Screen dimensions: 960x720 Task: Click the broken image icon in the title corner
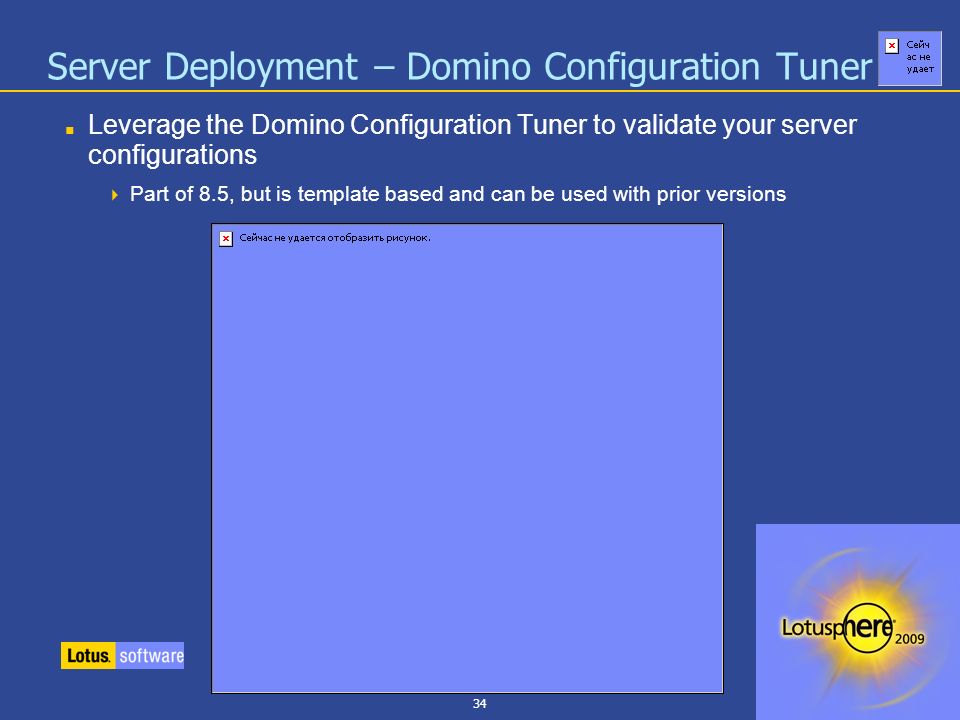892,46
